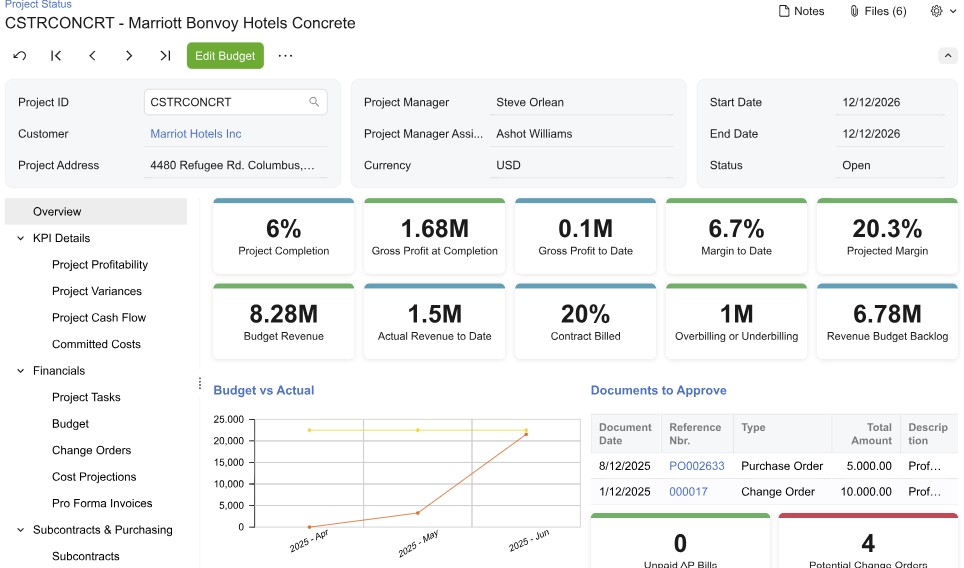Screen dimensions: 964x568
Task: Open the attached Files (6) paperclip
Action: point(877,11)
